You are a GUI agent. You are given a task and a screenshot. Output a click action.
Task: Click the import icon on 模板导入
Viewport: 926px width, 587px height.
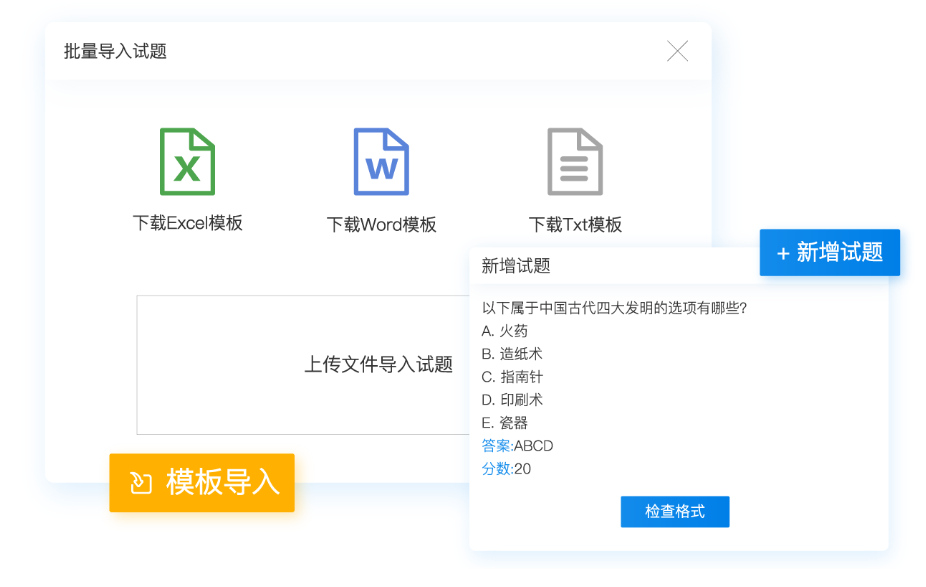[x=141, y=483]
